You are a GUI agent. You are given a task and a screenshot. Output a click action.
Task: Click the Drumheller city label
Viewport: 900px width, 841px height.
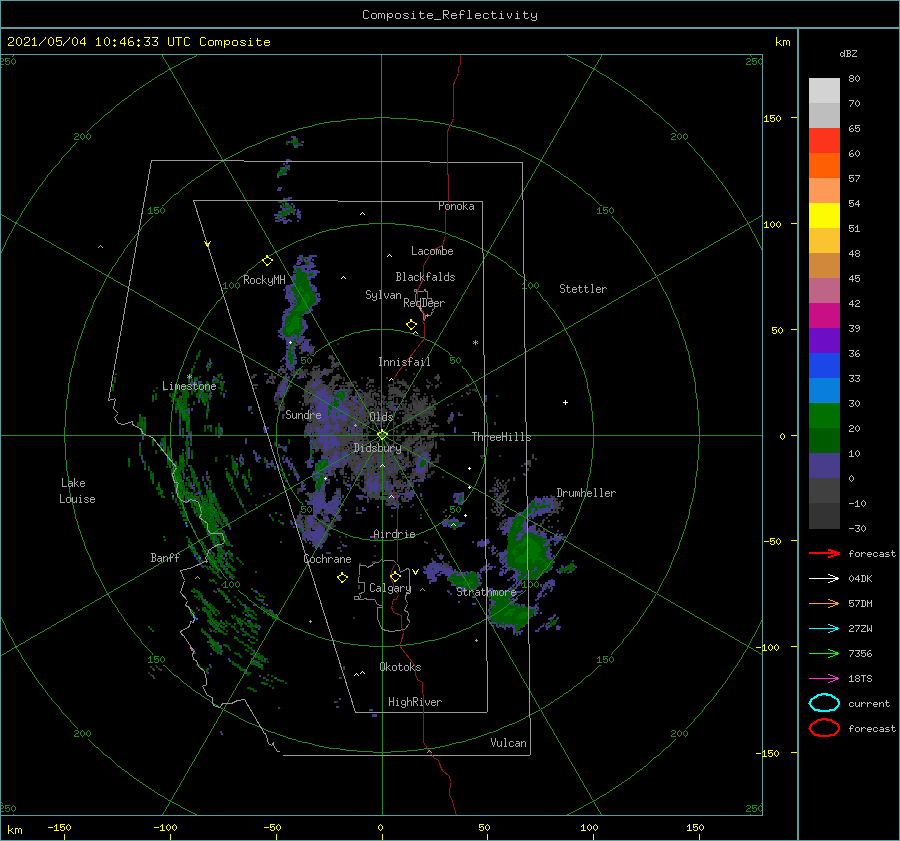[586, 493]
